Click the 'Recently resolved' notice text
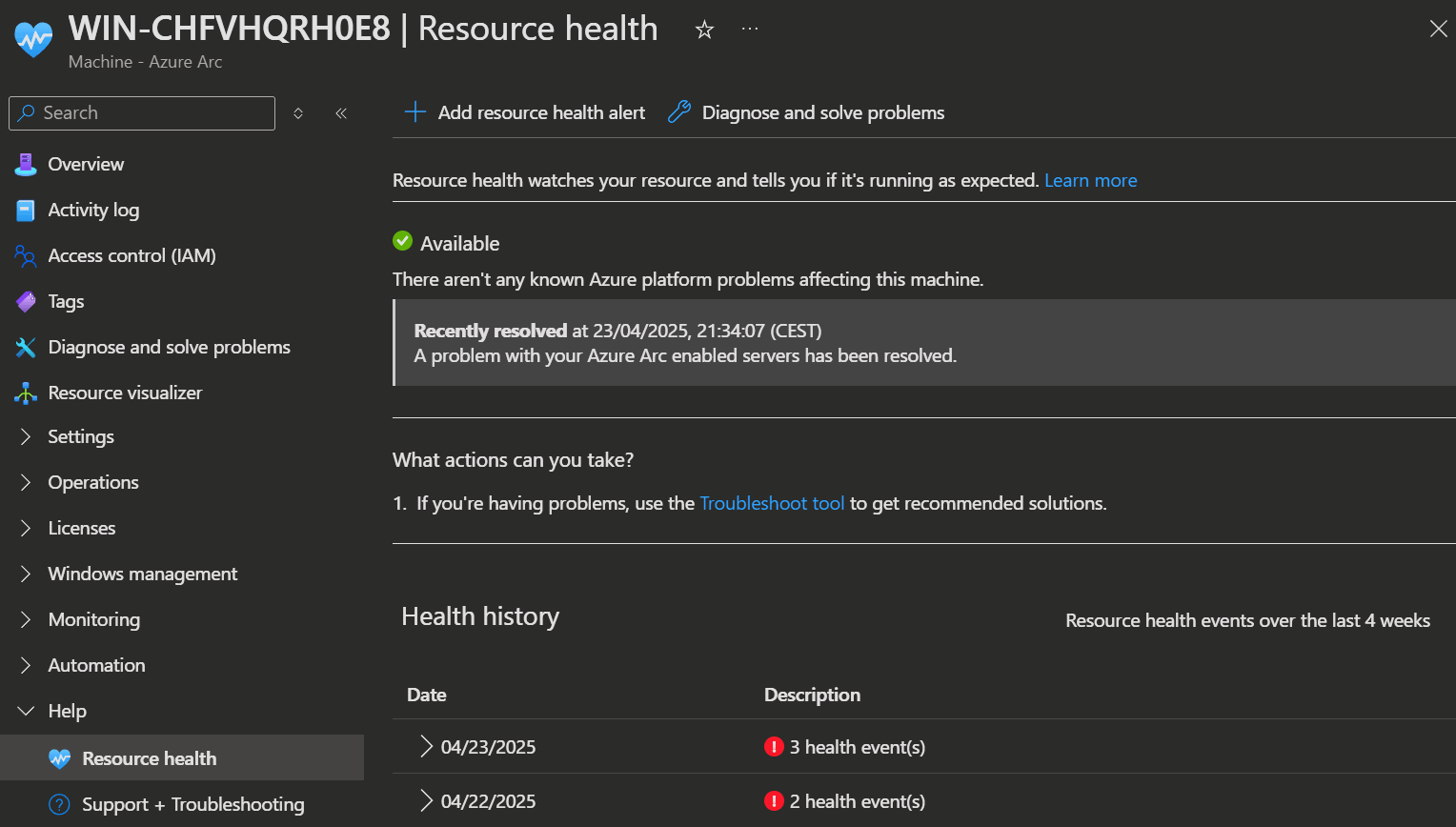Image resolution: width=1456 pixels, height=827 pixels. (x=491, y=331)
